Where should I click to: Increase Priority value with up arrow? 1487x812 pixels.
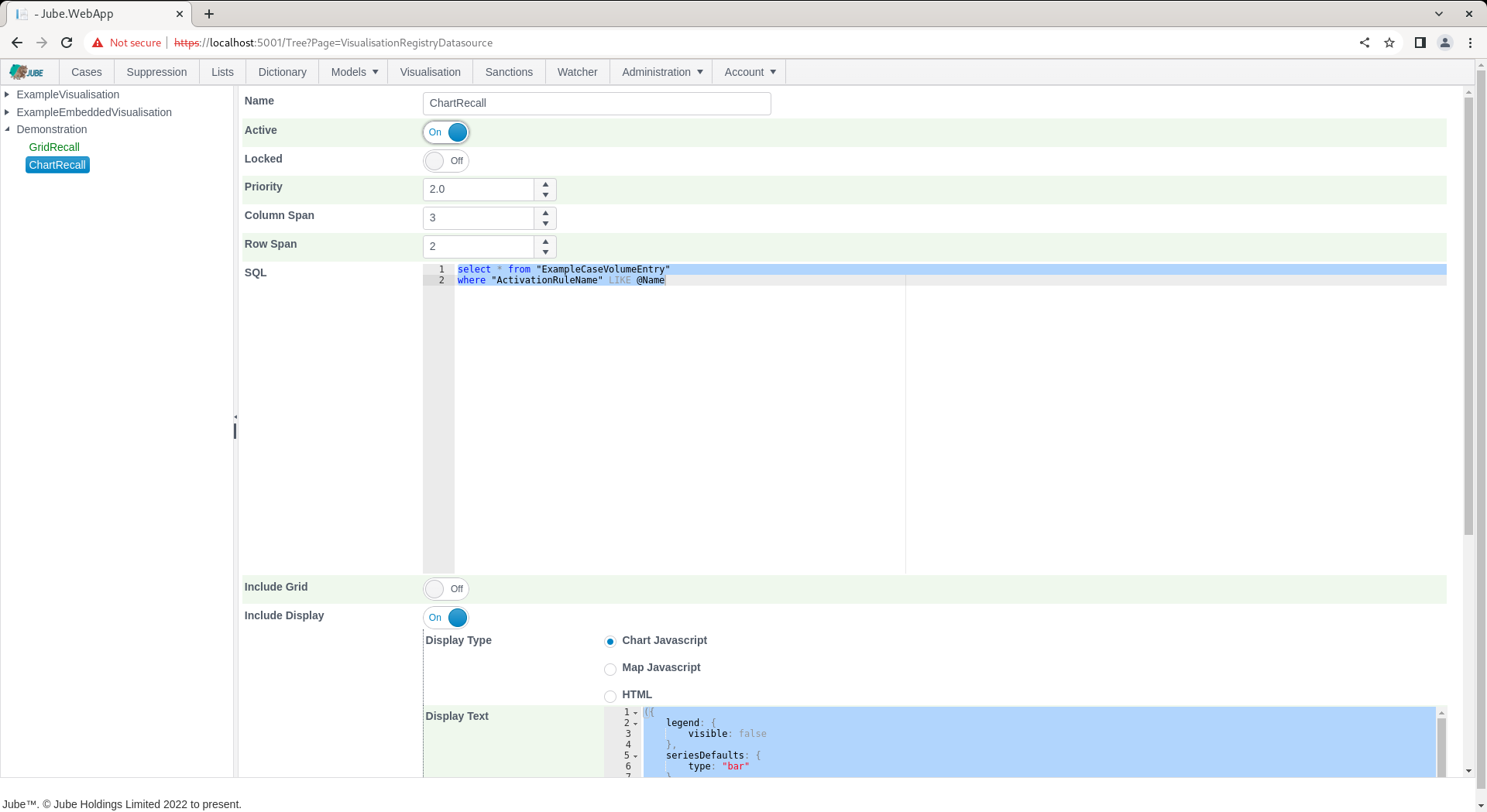tap(546, 184)
